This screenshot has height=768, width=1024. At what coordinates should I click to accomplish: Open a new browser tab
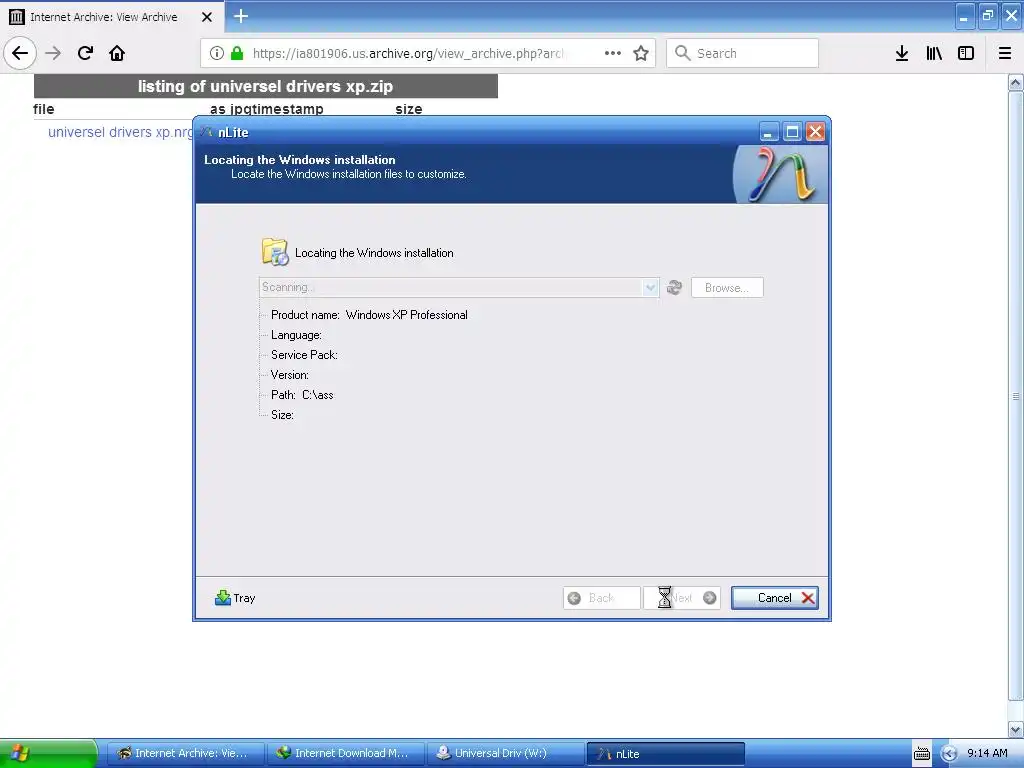coord(241,16)
